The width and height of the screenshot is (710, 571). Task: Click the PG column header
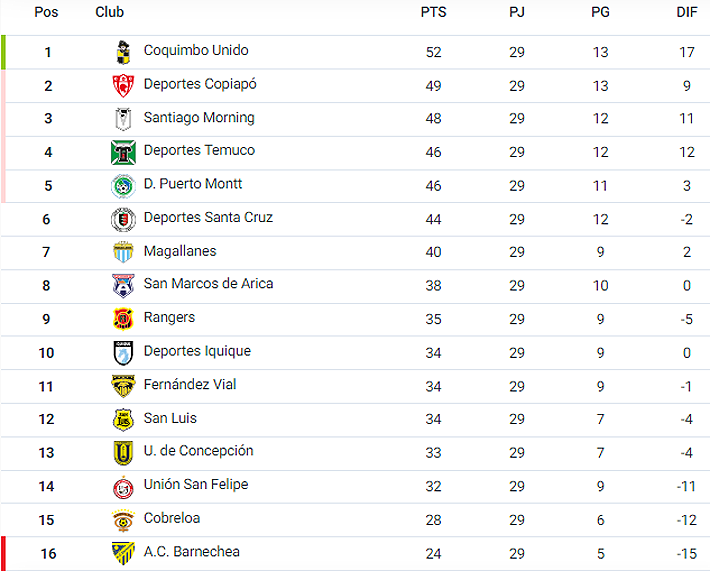click(x=601, y=13)
